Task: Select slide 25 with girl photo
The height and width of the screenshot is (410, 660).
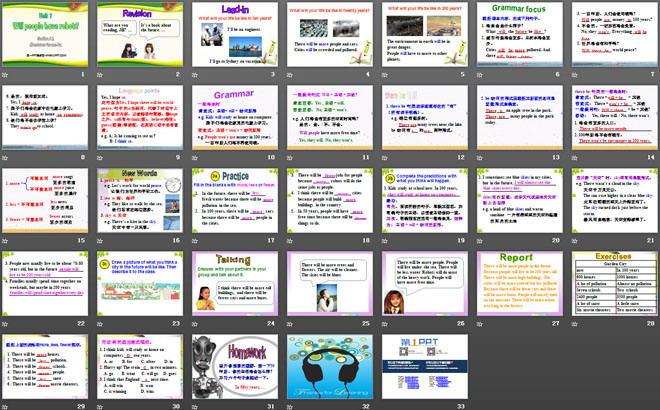Action: 330,284
